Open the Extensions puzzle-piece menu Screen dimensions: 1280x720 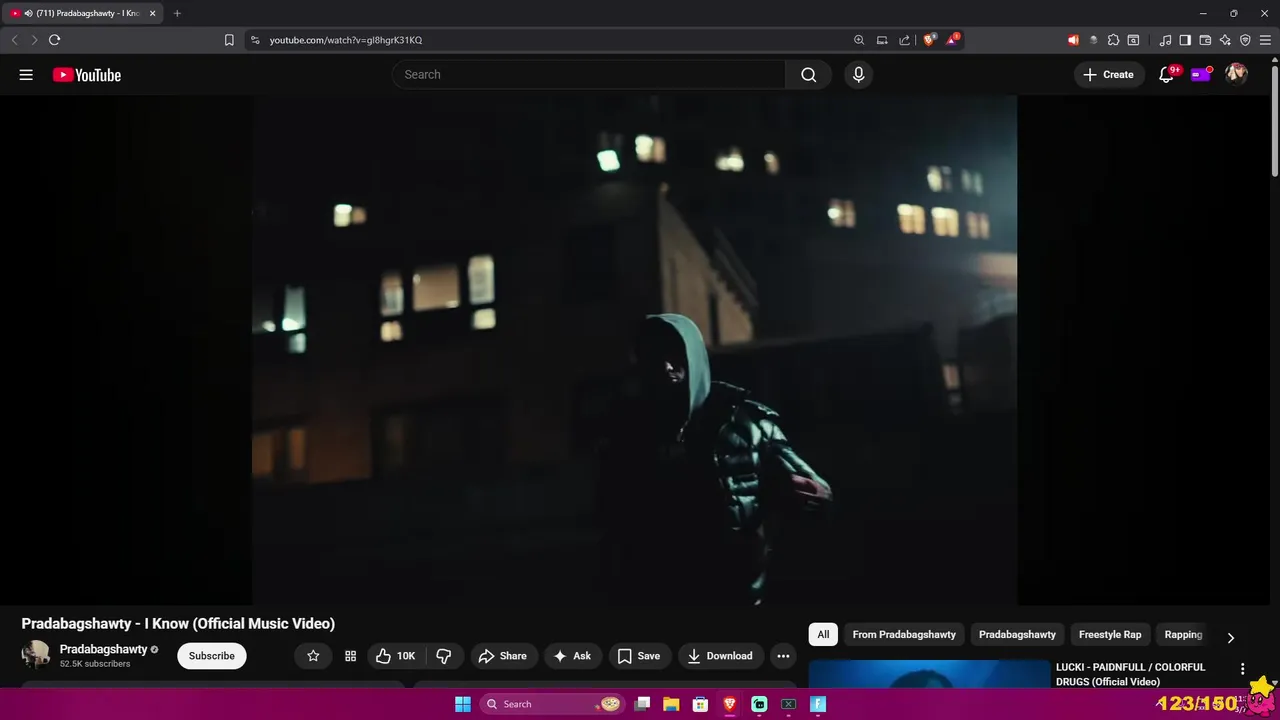coord(1113,40)
